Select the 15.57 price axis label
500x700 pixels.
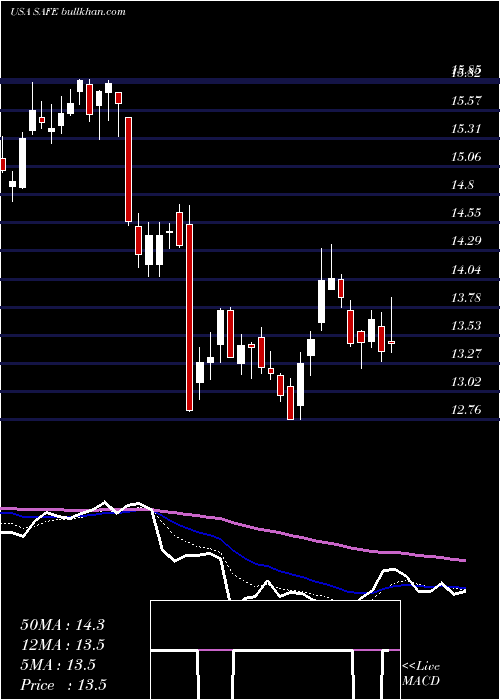point(466,101)
